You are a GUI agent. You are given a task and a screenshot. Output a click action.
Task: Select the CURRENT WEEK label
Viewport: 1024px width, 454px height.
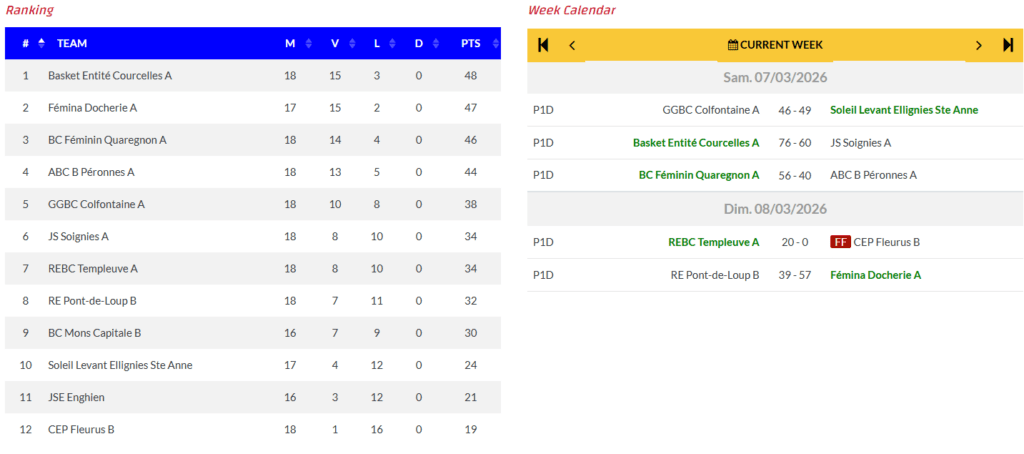point(781,45)
